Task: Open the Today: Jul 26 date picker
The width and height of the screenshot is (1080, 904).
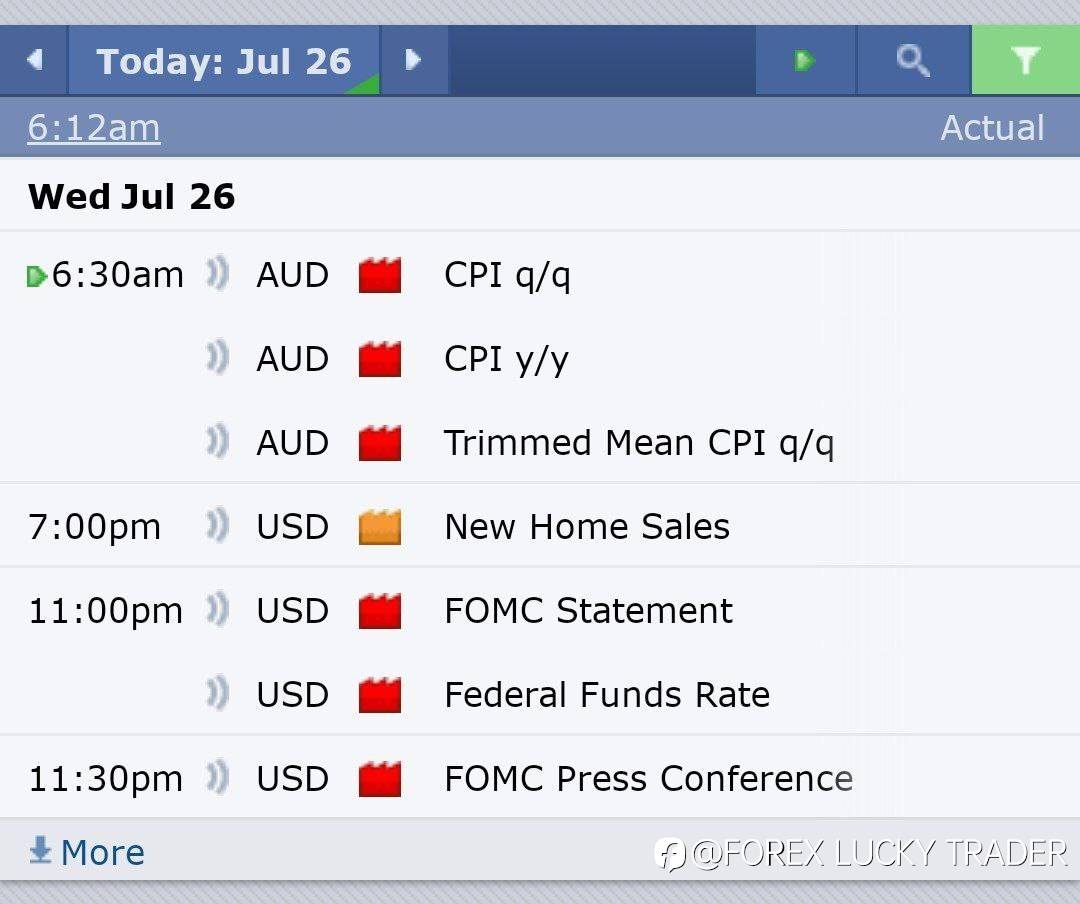Action: 224,60
